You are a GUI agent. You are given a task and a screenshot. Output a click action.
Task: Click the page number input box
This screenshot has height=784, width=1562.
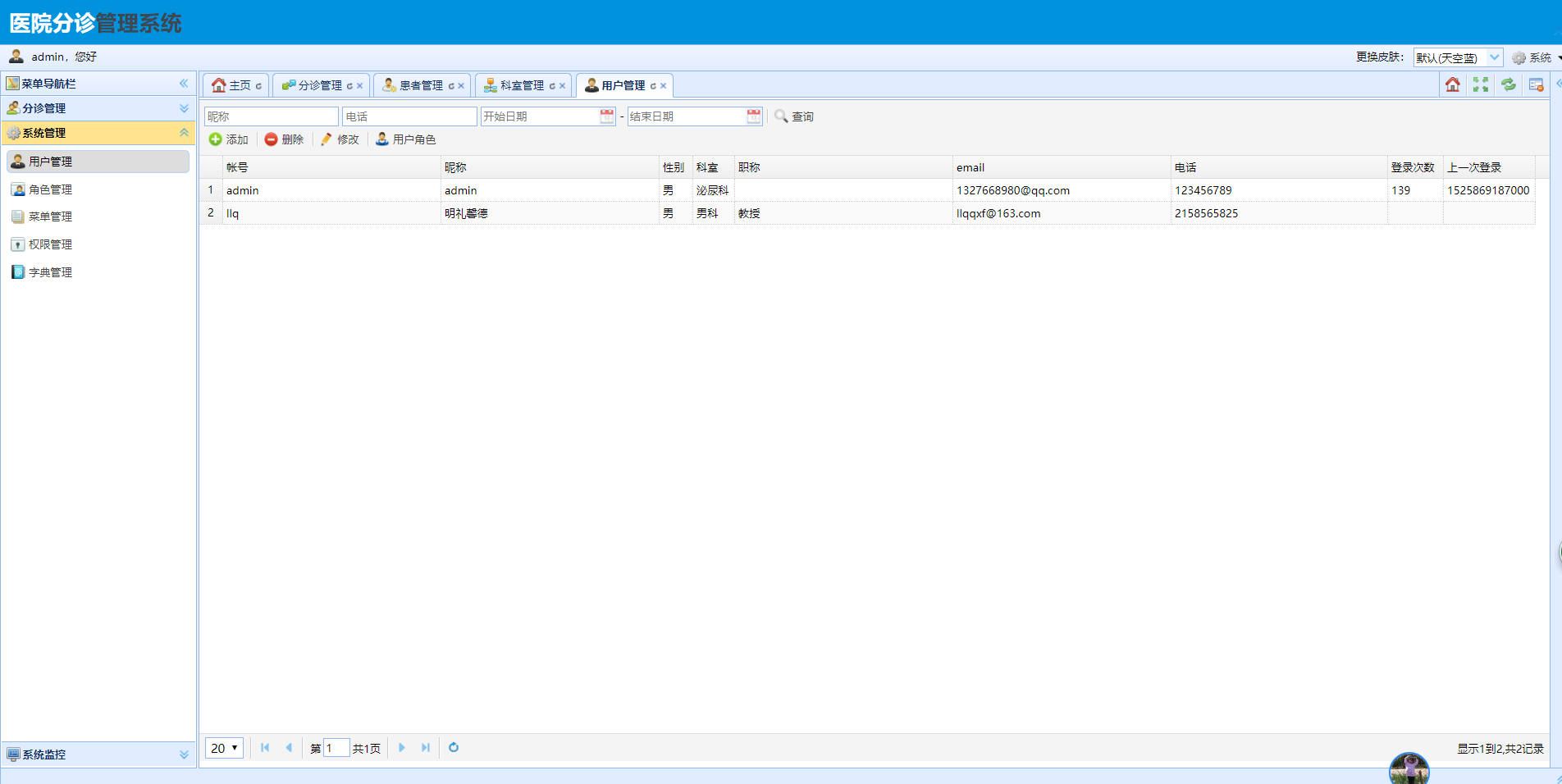[336, 748]
